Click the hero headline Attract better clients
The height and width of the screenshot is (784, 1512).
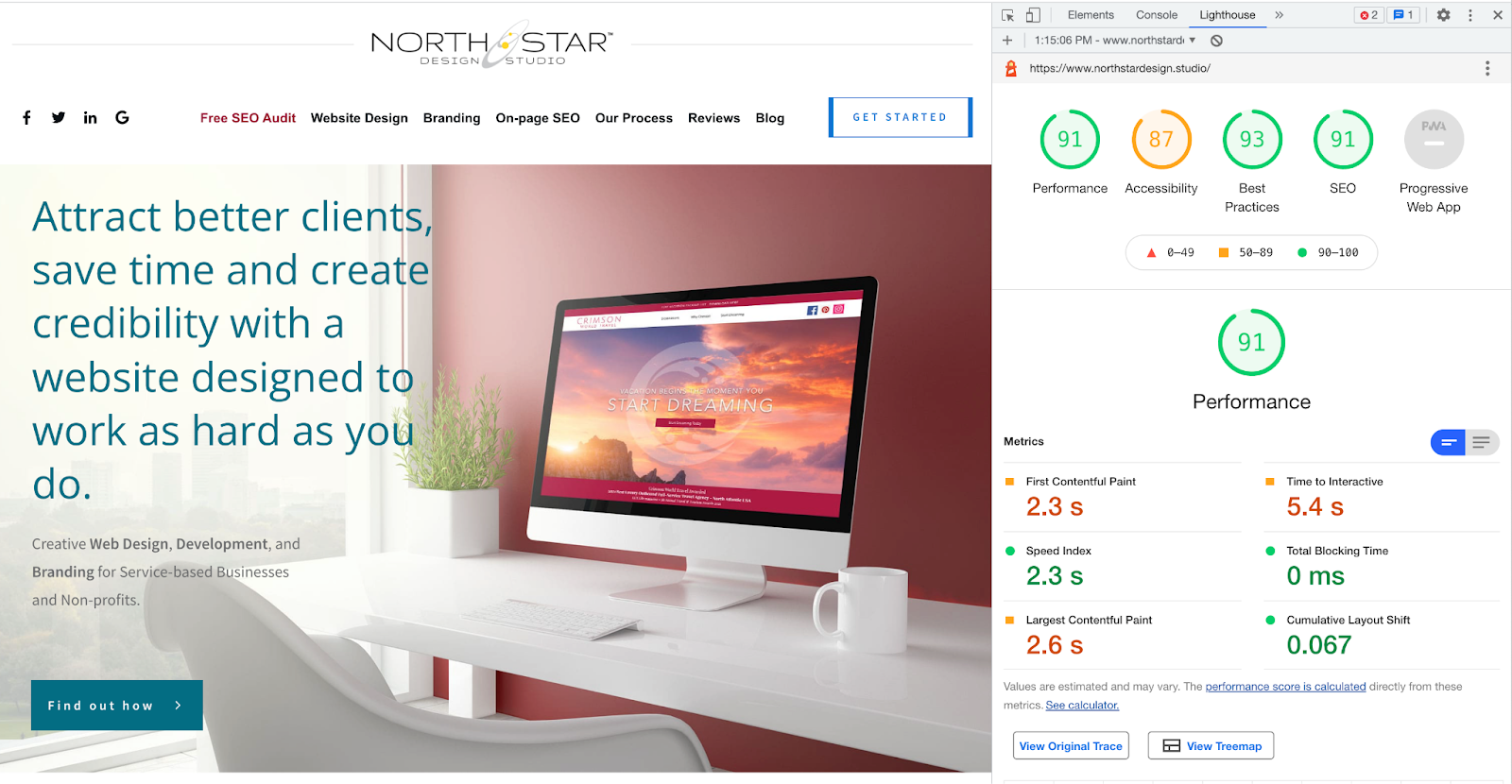coord(232,350)
